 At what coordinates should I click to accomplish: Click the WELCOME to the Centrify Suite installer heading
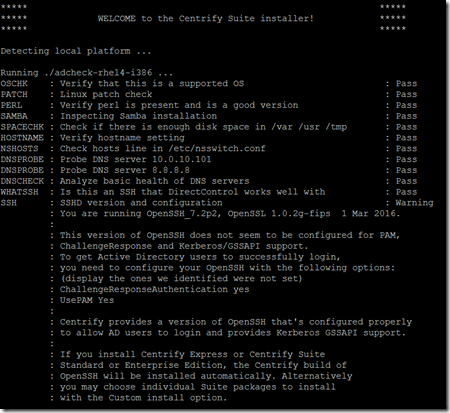coord(206,18)
